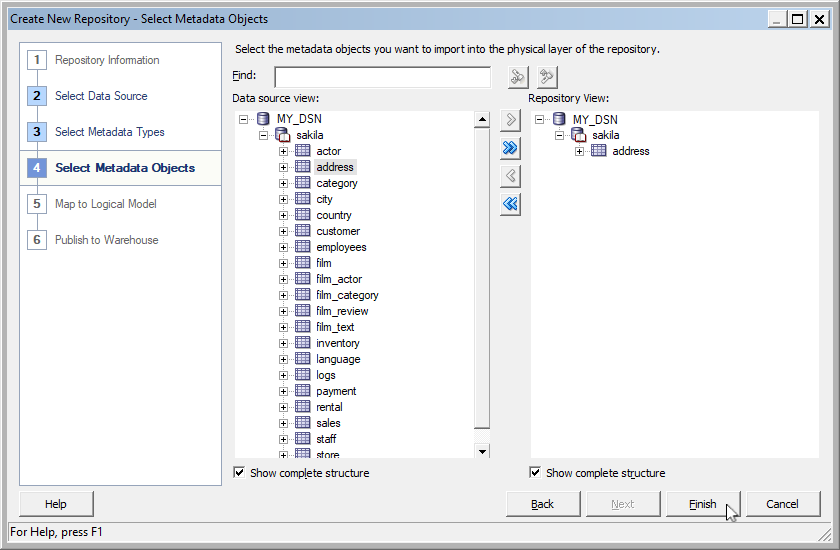Click the disabled Next button
840x550 pixels.
point(622,504)
